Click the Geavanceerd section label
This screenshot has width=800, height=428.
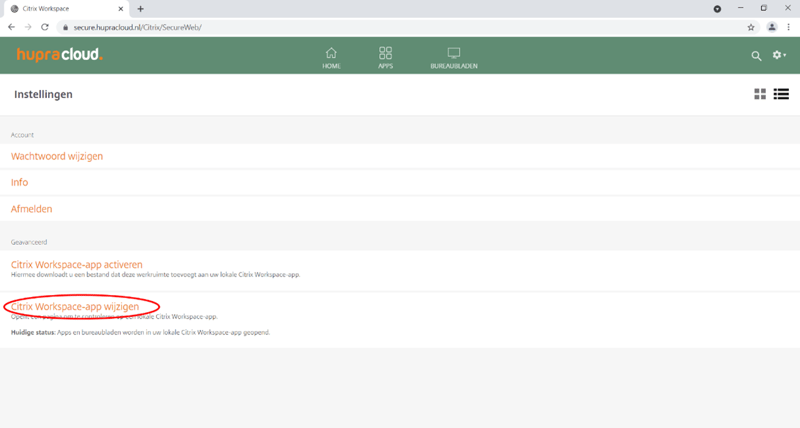pyautogui.click(x=29, y=242)
